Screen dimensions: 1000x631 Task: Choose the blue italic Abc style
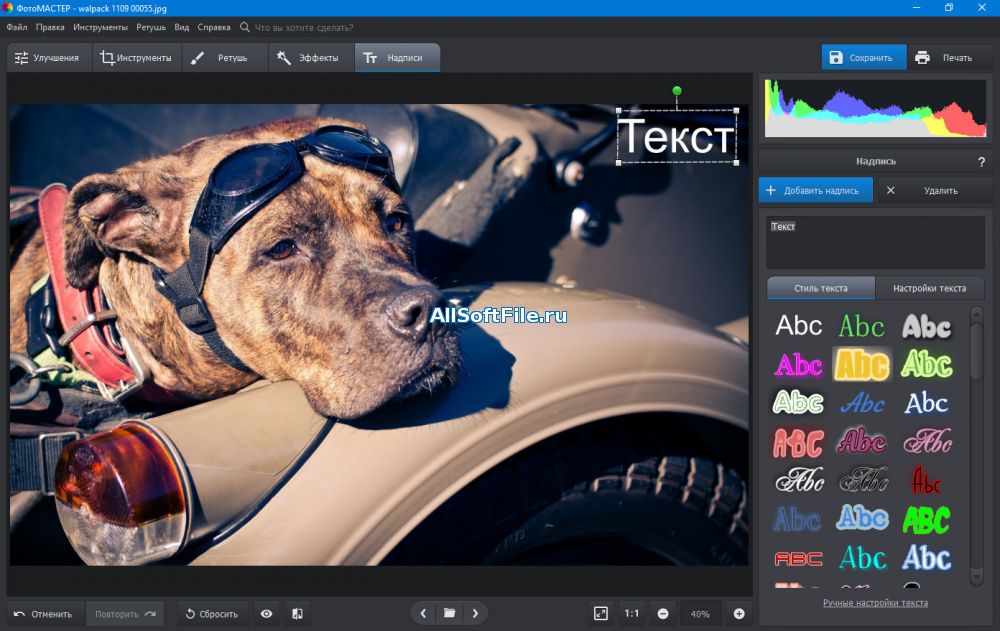tap(862, 403)
